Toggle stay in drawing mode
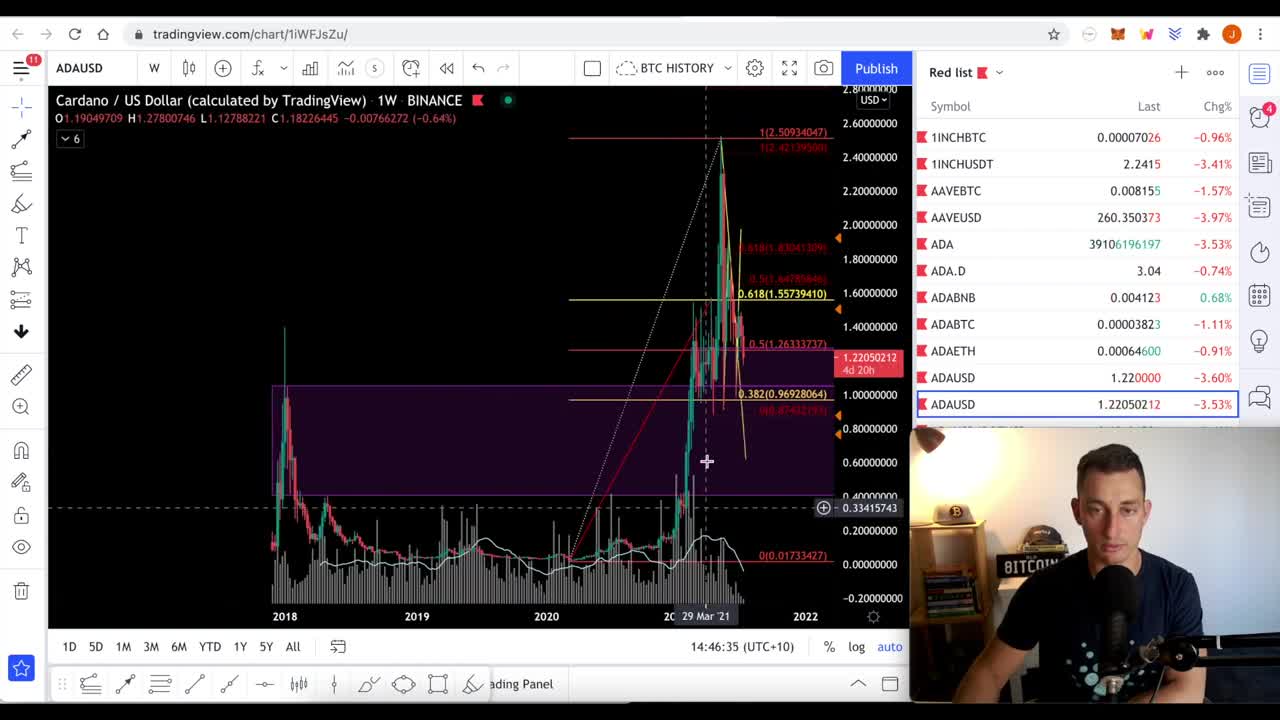Image resolution: width=1280 pixels, height=720 pixels. pyautogui.click(x=21, y=482)
